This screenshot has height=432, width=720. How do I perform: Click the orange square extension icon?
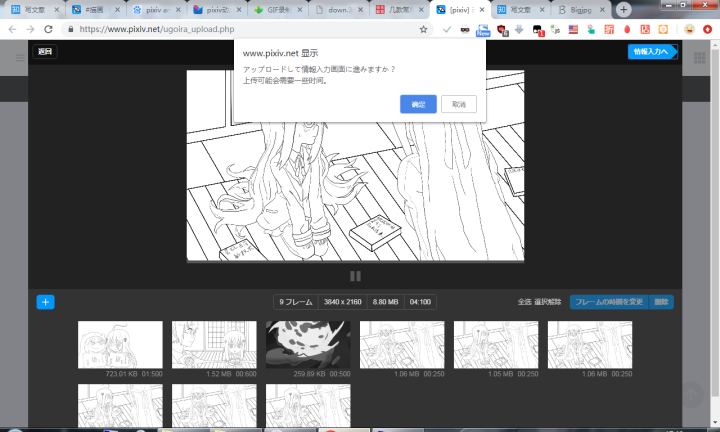click(x=663, y=29)
